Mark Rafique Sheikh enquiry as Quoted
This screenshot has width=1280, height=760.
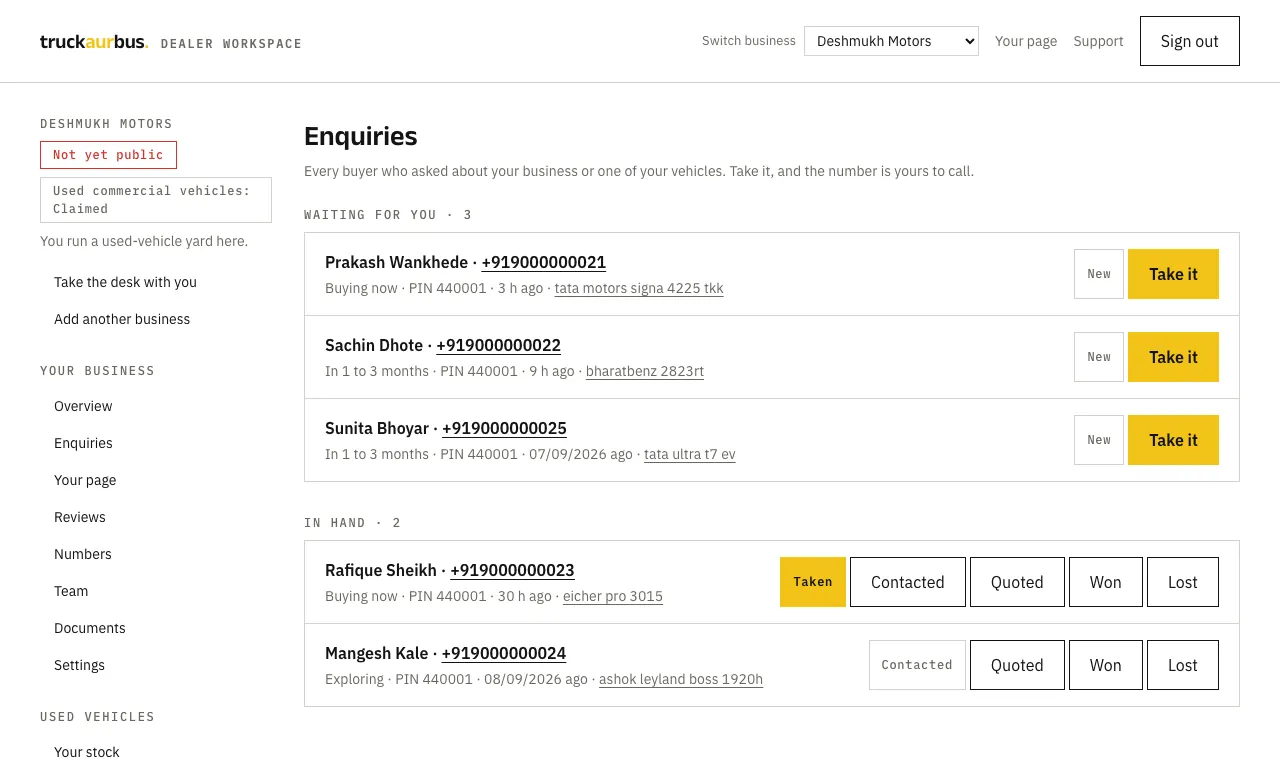tap(1017, 582)
